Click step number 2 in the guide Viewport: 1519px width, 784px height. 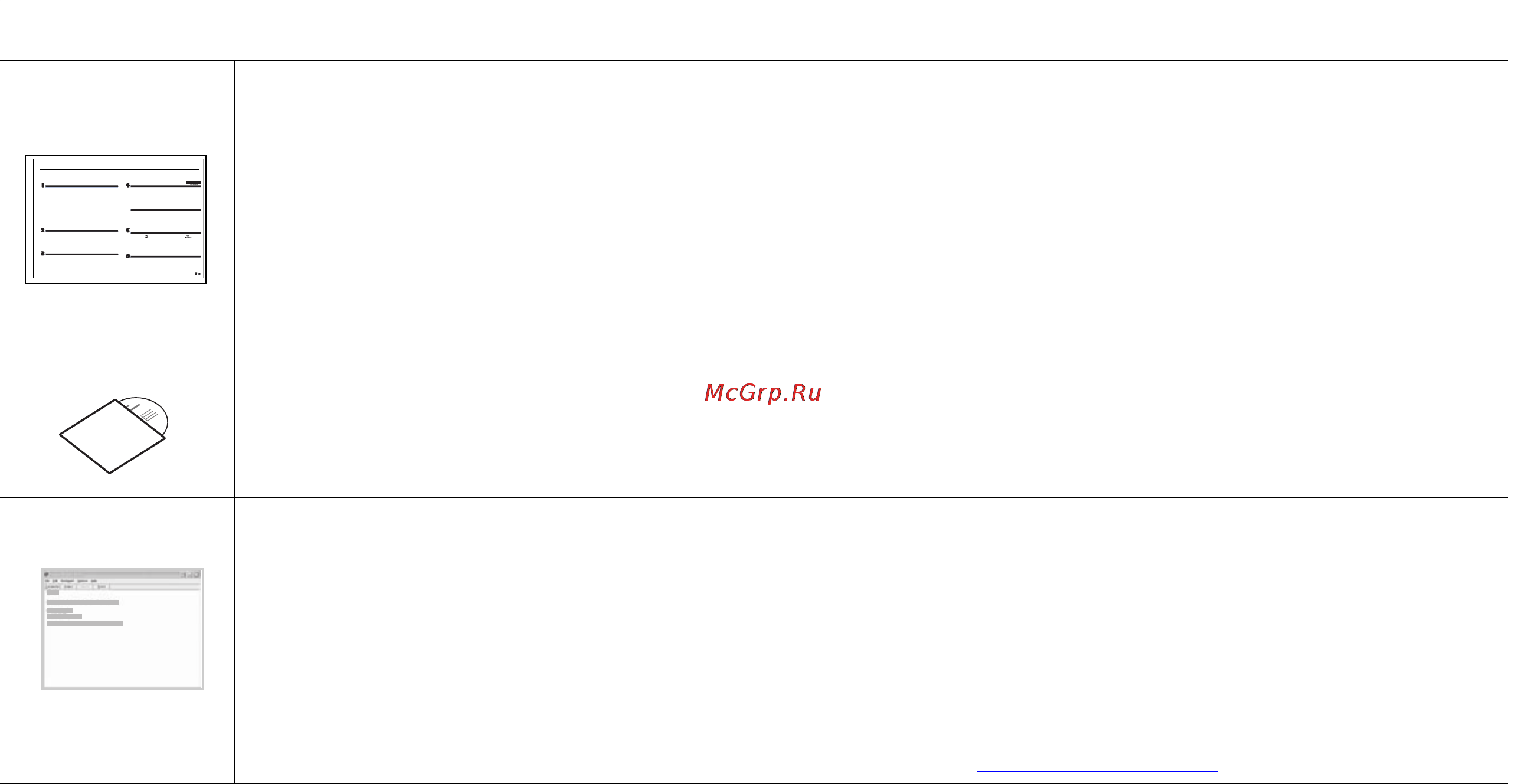42,231
